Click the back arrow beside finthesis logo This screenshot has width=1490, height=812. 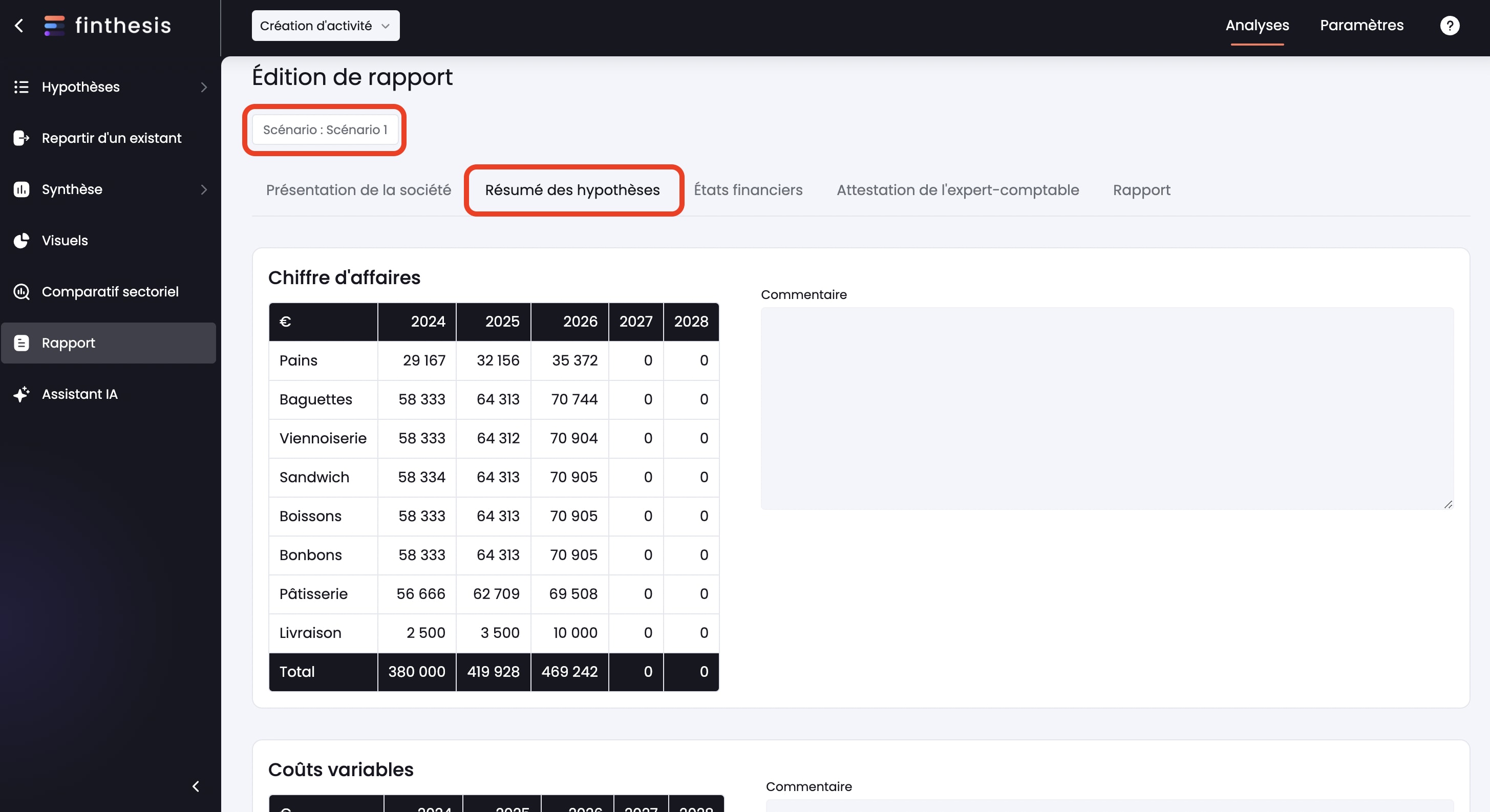19,26
